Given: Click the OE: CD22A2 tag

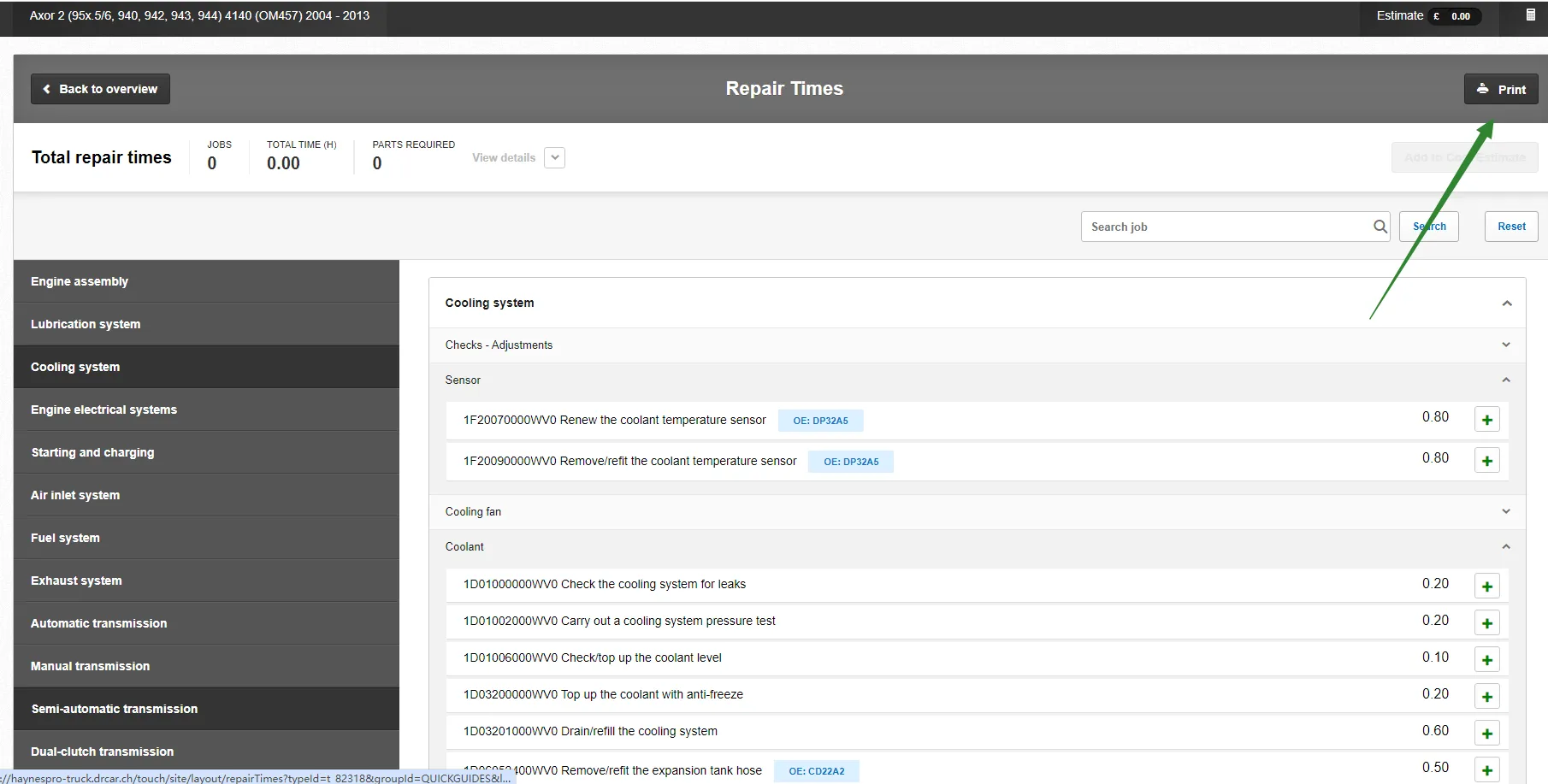Looking at the screenshot, I should [x=817, y=771].
